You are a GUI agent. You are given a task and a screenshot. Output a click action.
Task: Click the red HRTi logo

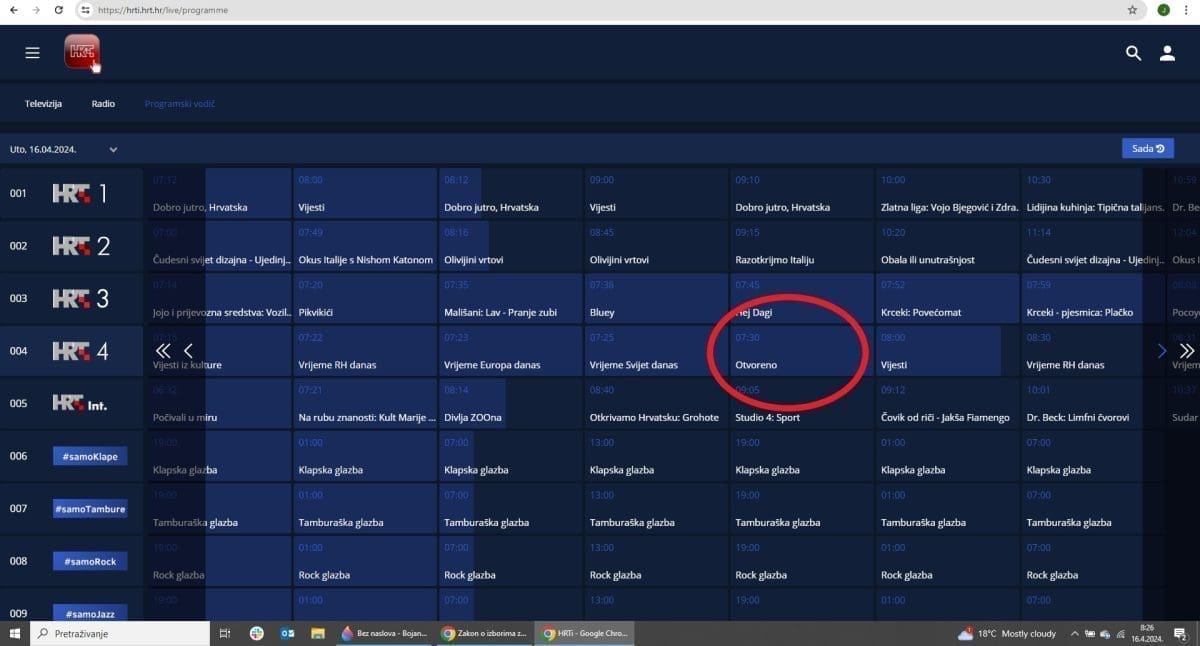81,52
